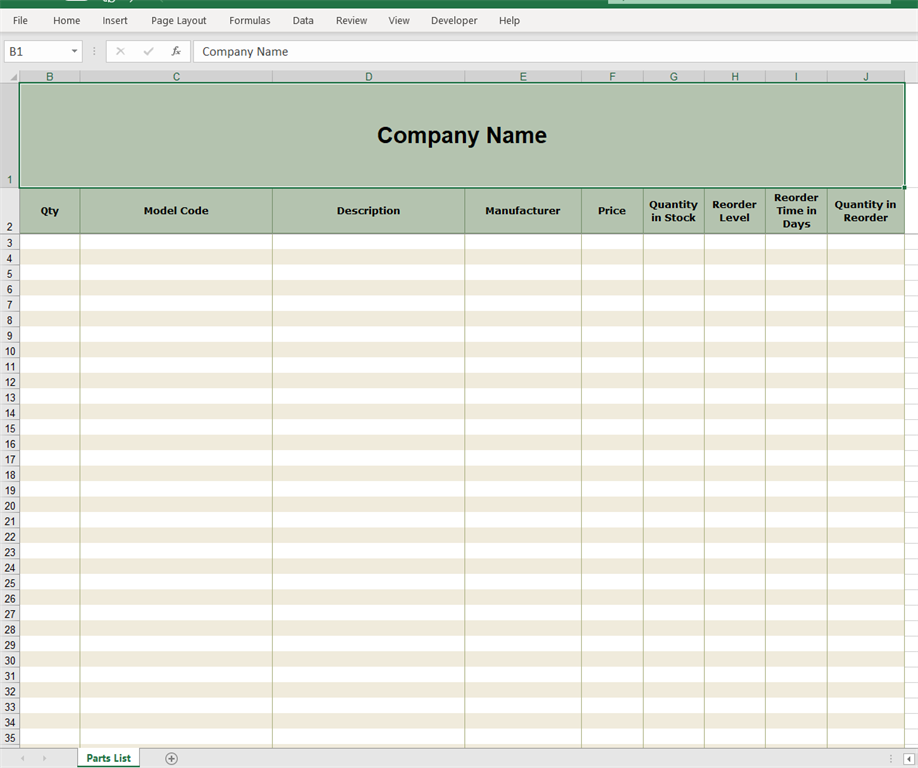Viewport: 918px width, 768px height.
Task: Click the Company Name merged title cell
Action: [x=462, y=135]
